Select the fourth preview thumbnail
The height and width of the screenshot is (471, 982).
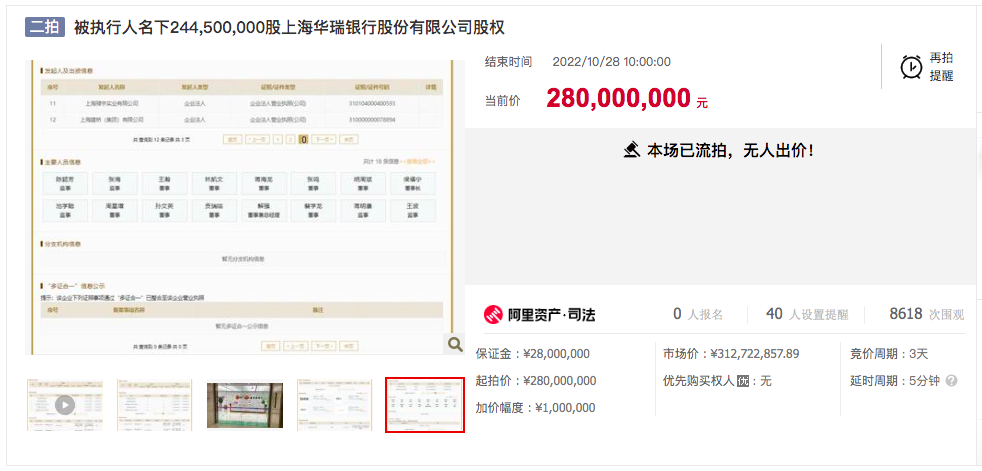coord(334,405)
